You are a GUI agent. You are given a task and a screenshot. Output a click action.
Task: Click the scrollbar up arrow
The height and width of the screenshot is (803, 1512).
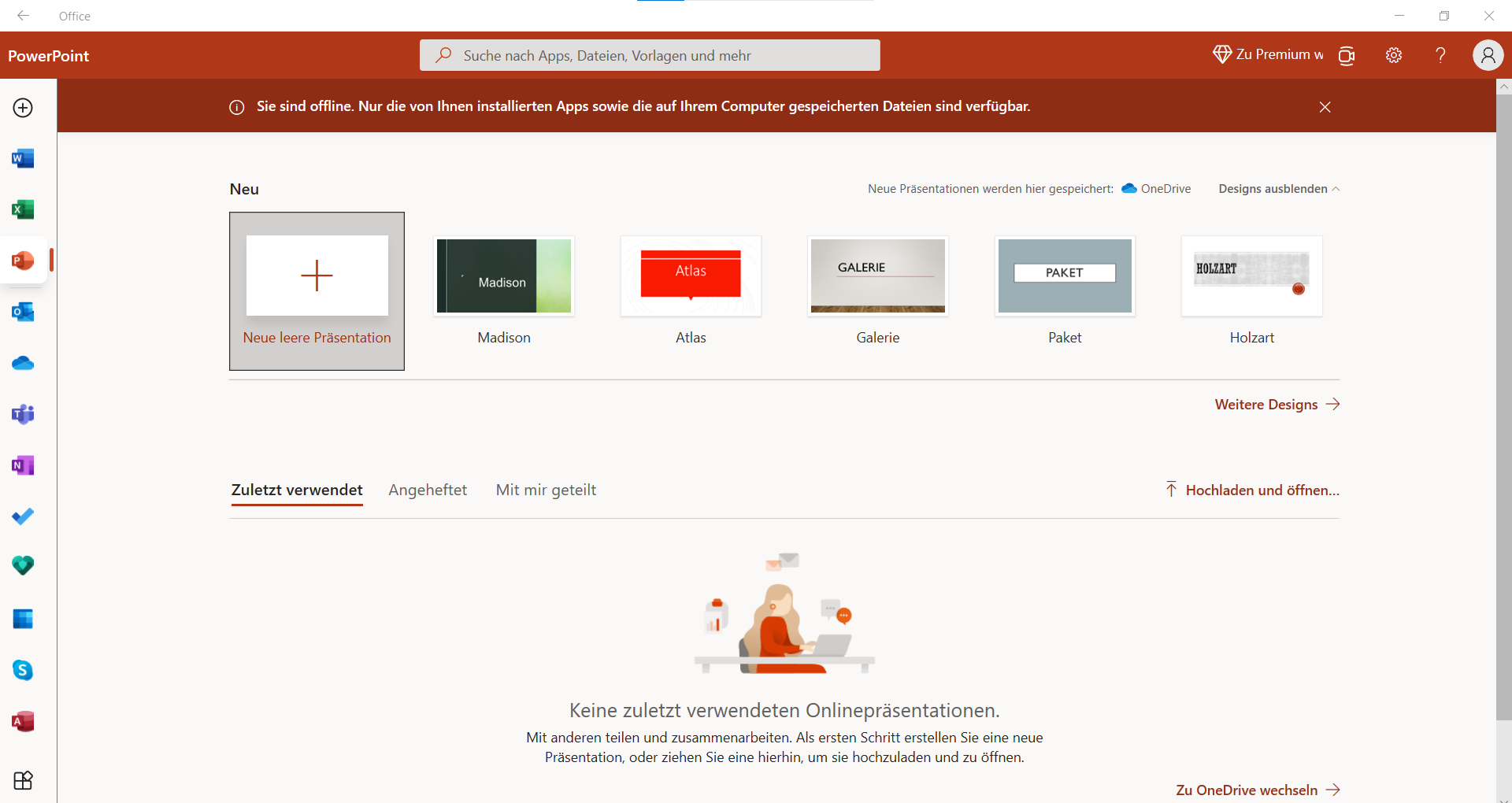tap(1504, 85)
